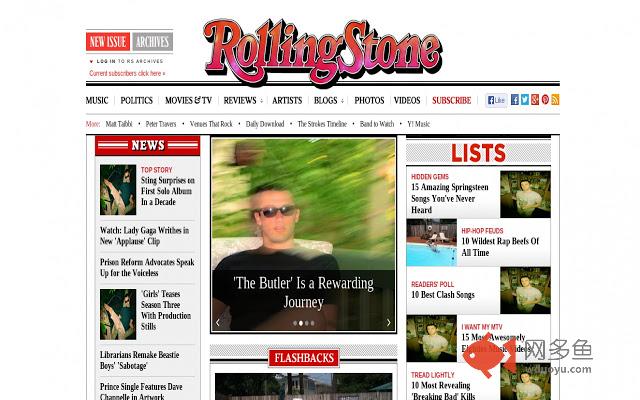Click the Facebook Like button
The height and width of the screenshot is (400, 640).
click(x=496, y=100)
